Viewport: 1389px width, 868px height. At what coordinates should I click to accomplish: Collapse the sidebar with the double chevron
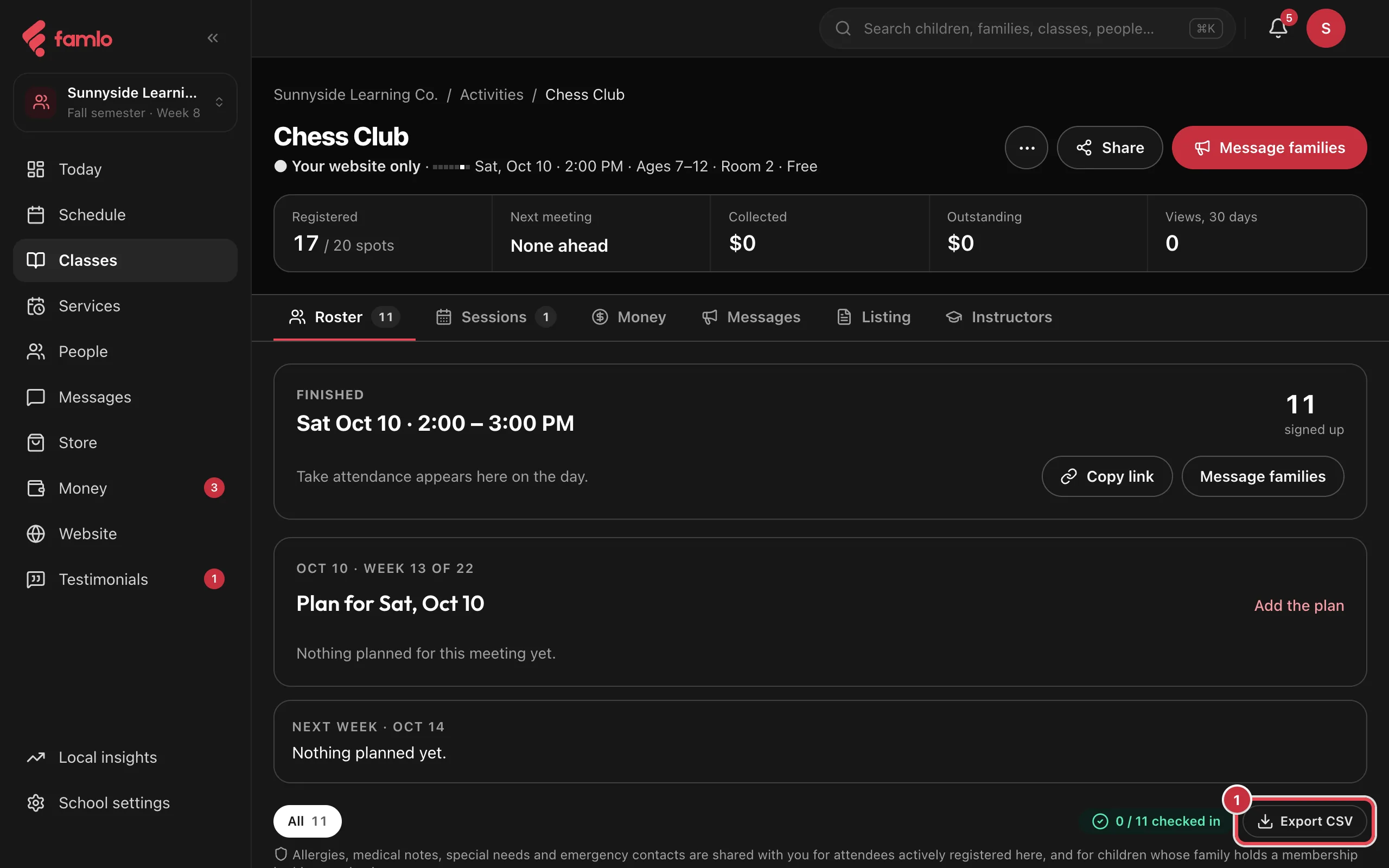click(212, 38)
